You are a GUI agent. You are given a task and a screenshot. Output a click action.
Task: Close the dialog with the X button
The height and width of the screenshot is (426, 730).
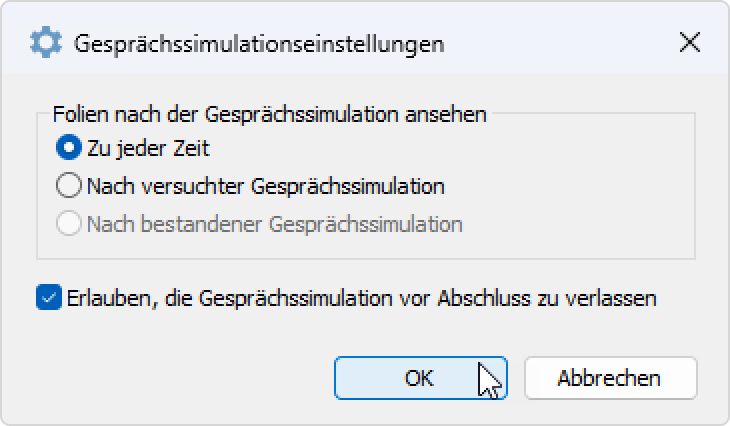pos(689,42)
